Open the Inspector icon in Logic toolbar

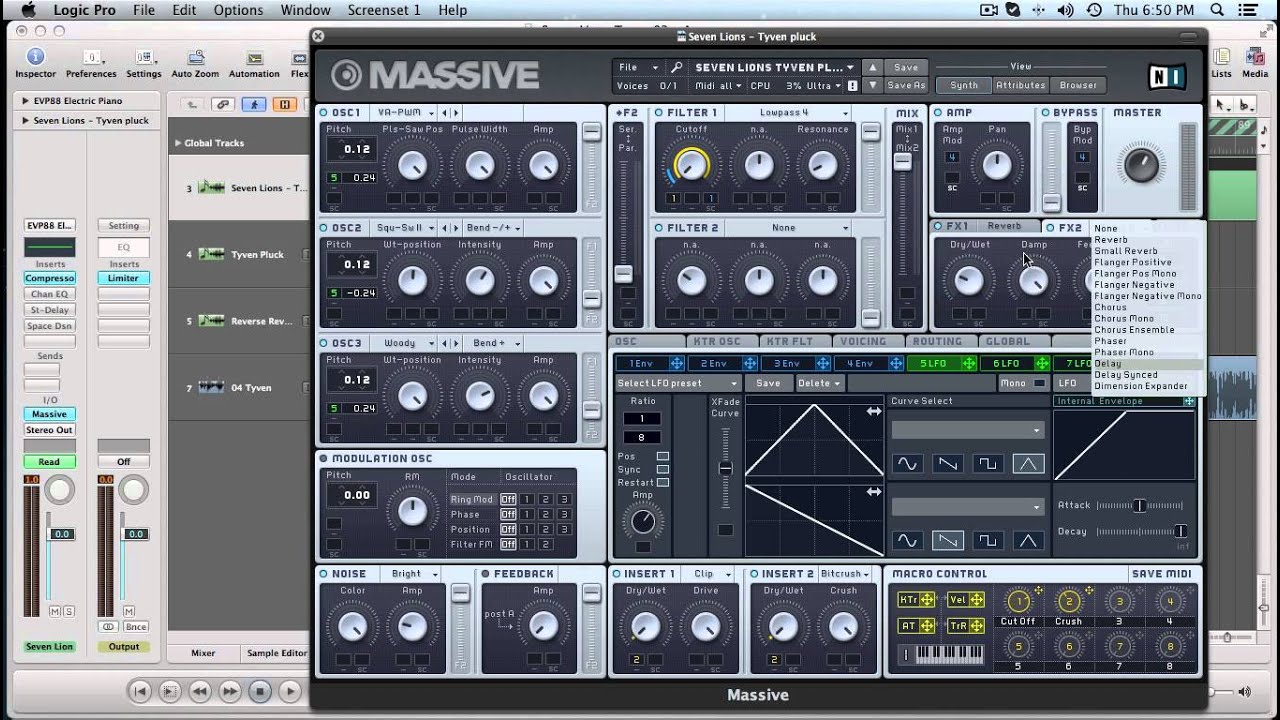[x=36, y=57]
